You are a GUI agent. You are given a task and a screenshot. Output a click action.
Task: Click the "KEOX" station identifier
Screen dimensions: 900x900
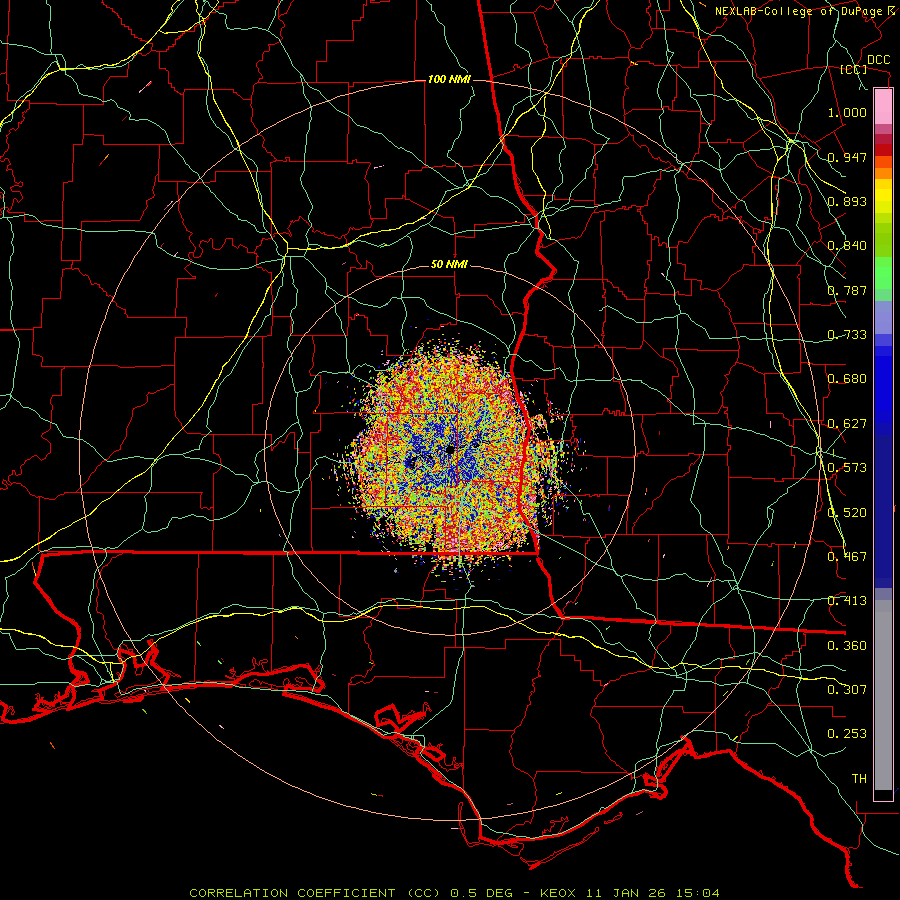point(556,893)
